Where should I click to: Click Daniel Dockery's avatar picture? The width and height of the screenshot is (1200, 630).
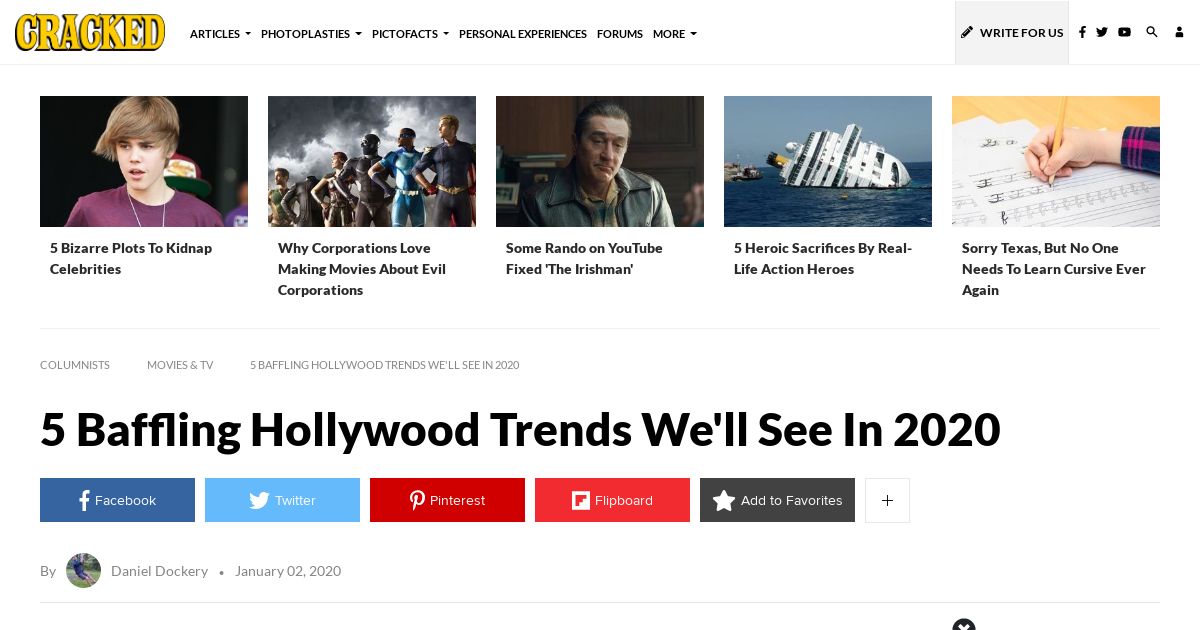click(x=83, y=570)
